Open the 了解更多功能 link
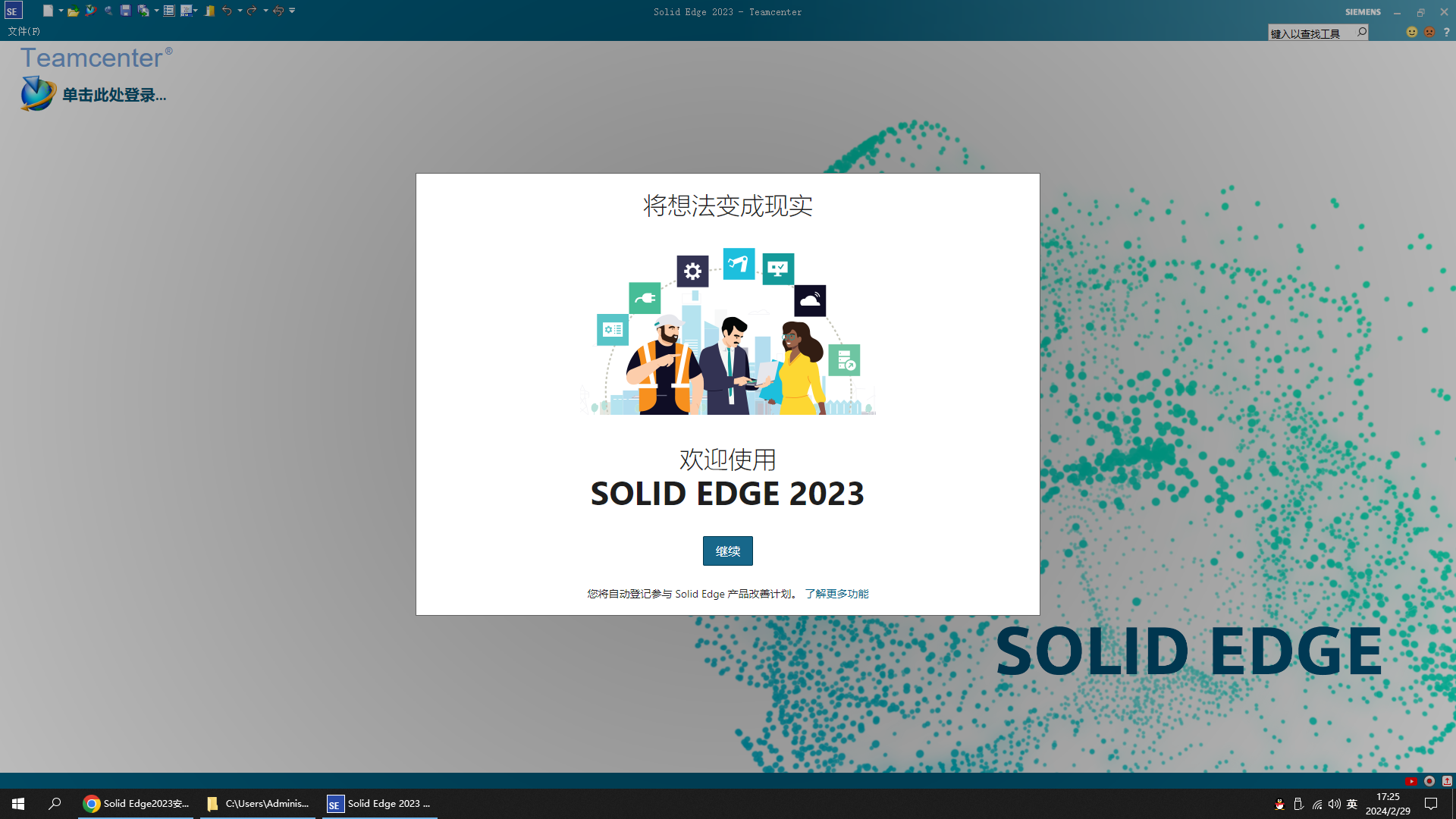Viewport: 1456px width, 819px height. (x=836, y=594)
